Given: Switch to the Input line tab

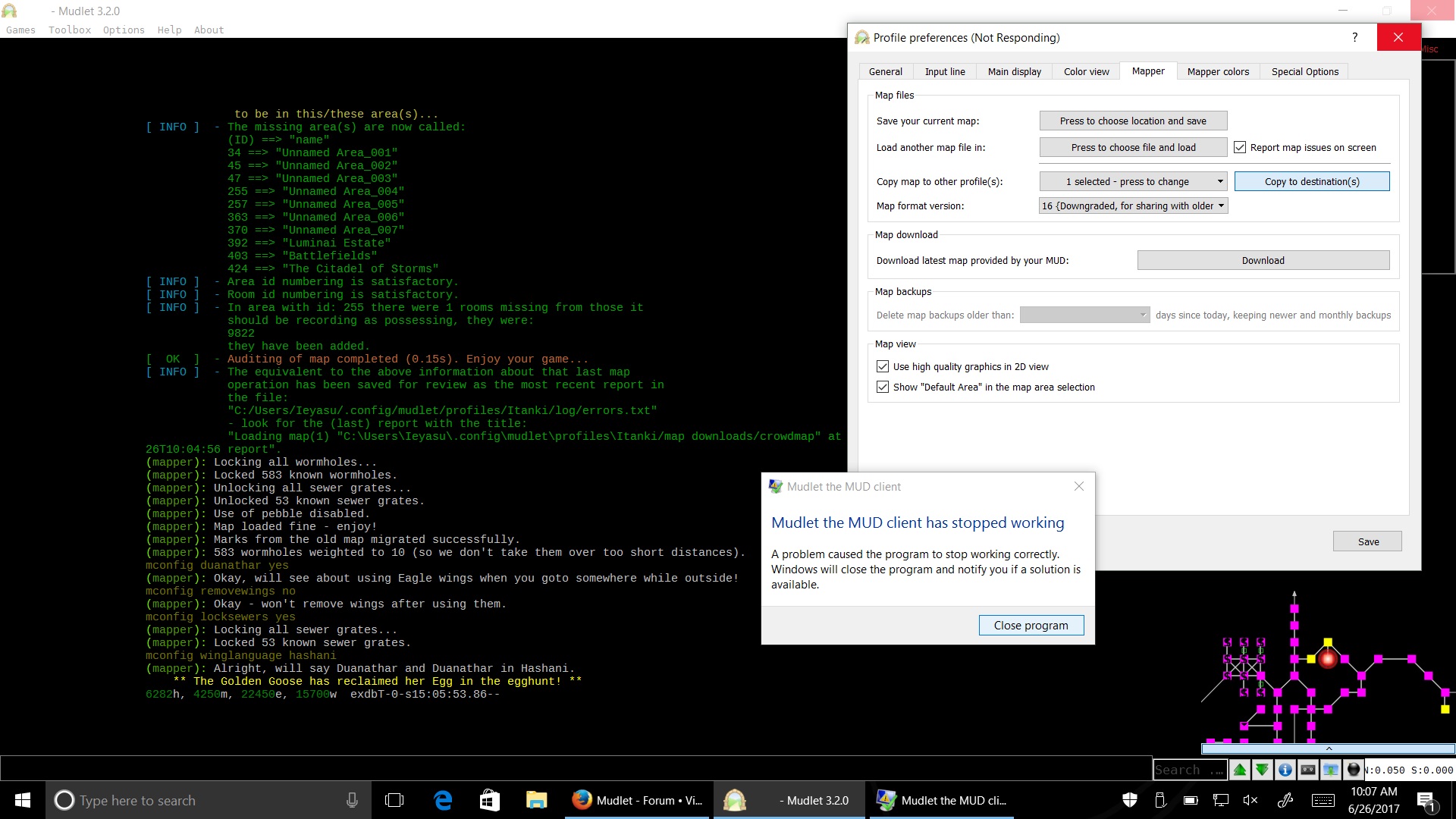Looking at the screenshot, I should pos(945,71).
